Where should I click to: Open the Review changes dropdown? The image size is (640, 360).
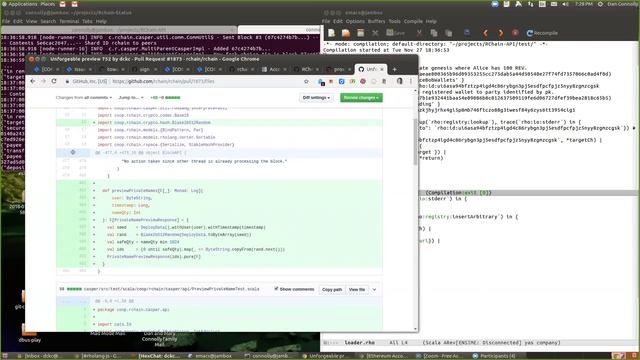[361, 98]
